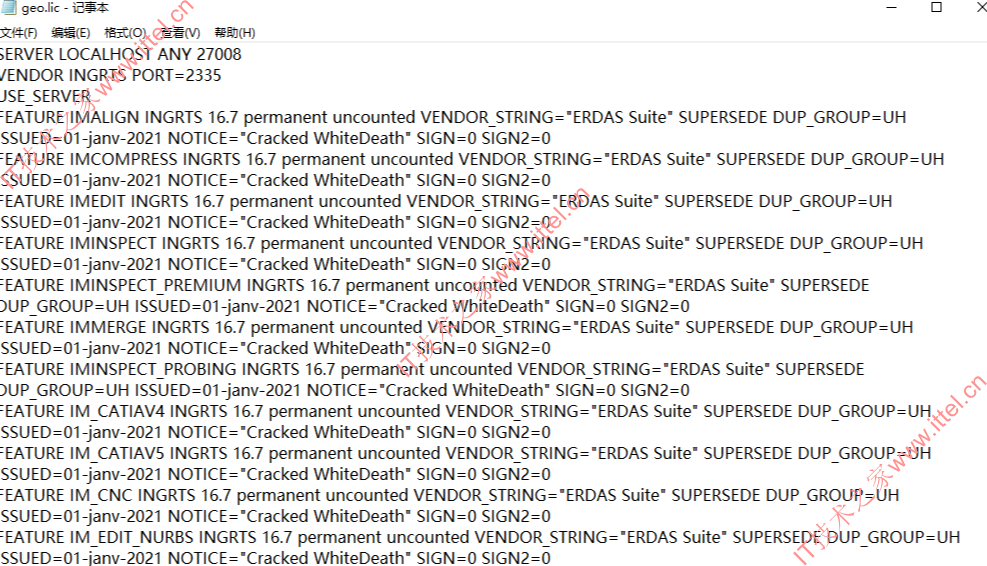987x566 pixels.
Task: Click the FEATURE IM_EDIT_NURBS line
Action: 480,537
